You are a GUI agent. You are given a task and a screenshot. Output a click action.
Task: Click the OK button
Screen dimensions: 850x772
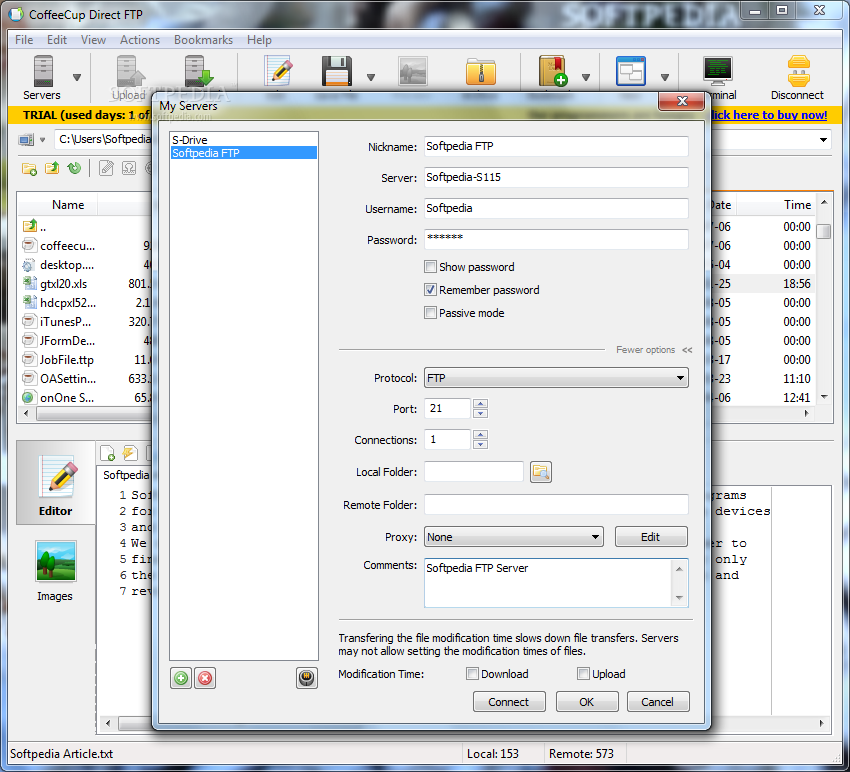click(x=587, y=702)
